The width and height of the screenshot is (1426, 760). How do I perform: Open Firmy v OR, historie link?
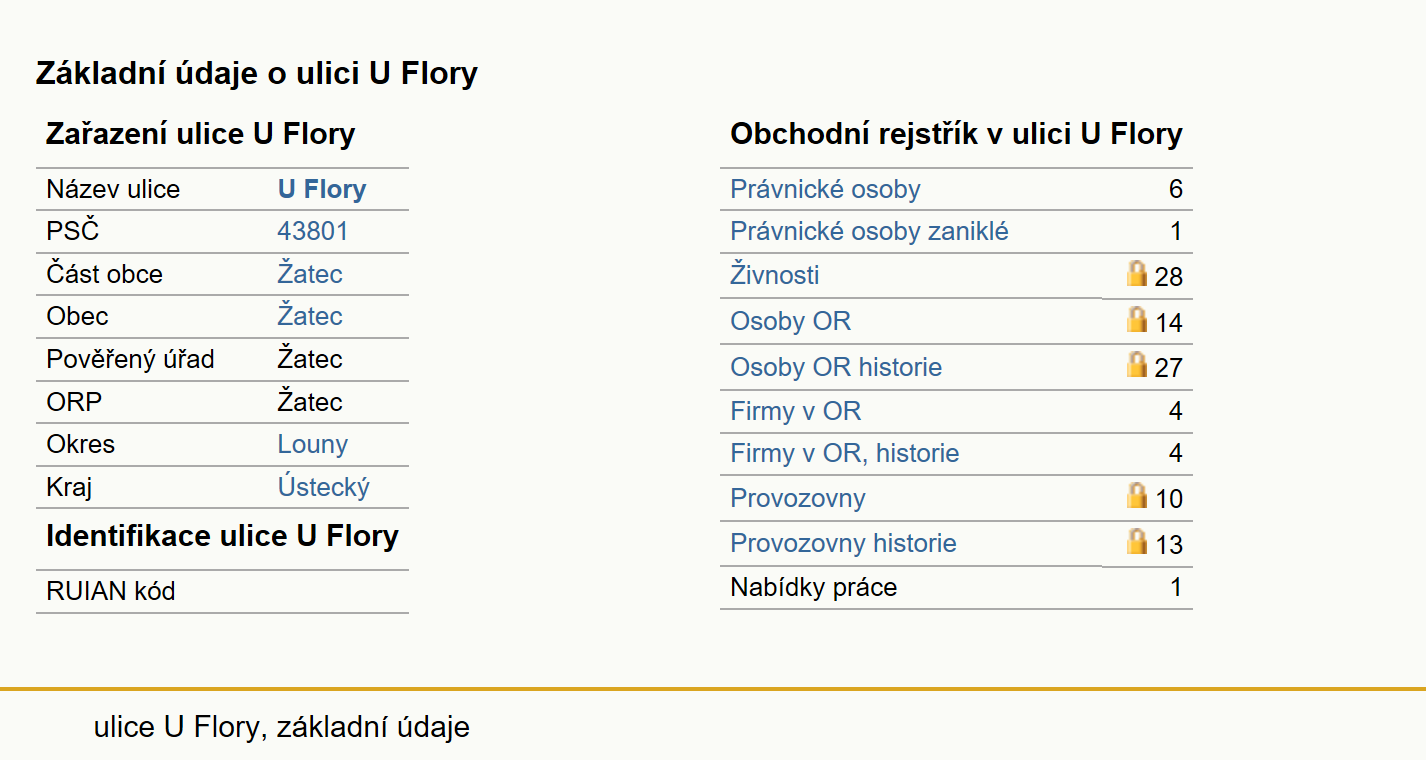click(x=845, y=454)
